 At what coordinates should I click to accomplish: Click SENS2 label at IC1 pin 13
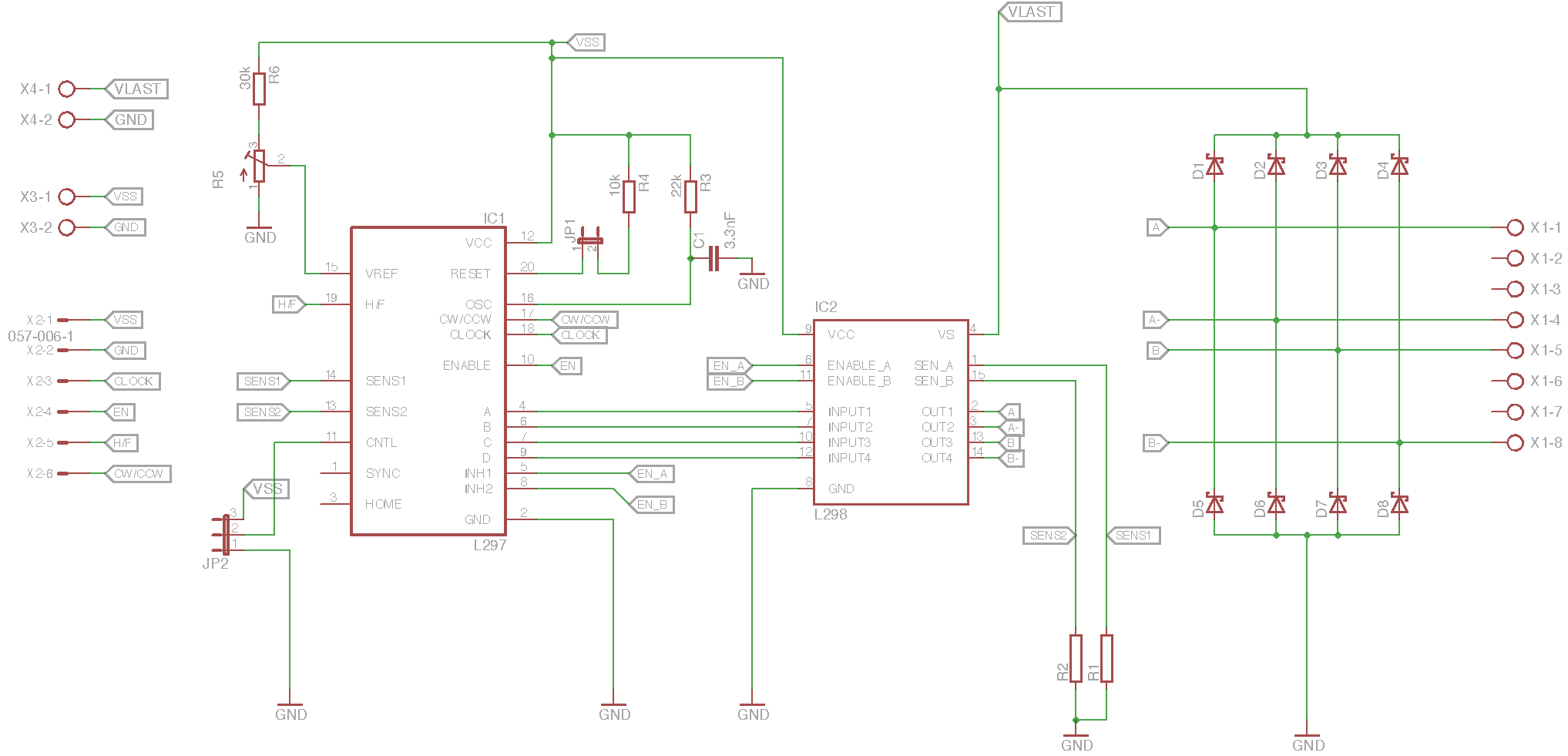click(263, 412)
